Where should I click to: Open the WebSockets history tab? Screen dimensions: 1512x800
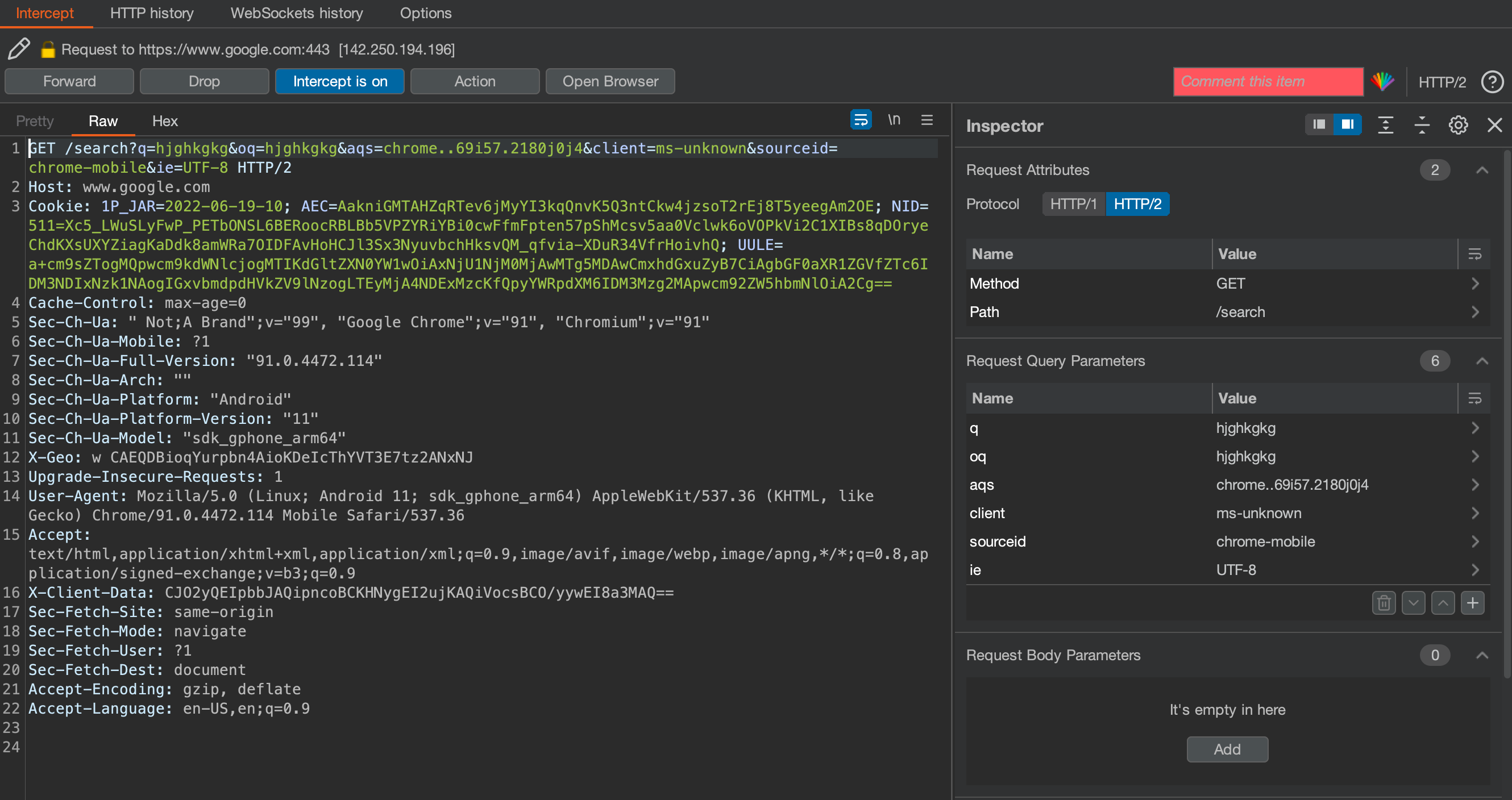(296, 13)
